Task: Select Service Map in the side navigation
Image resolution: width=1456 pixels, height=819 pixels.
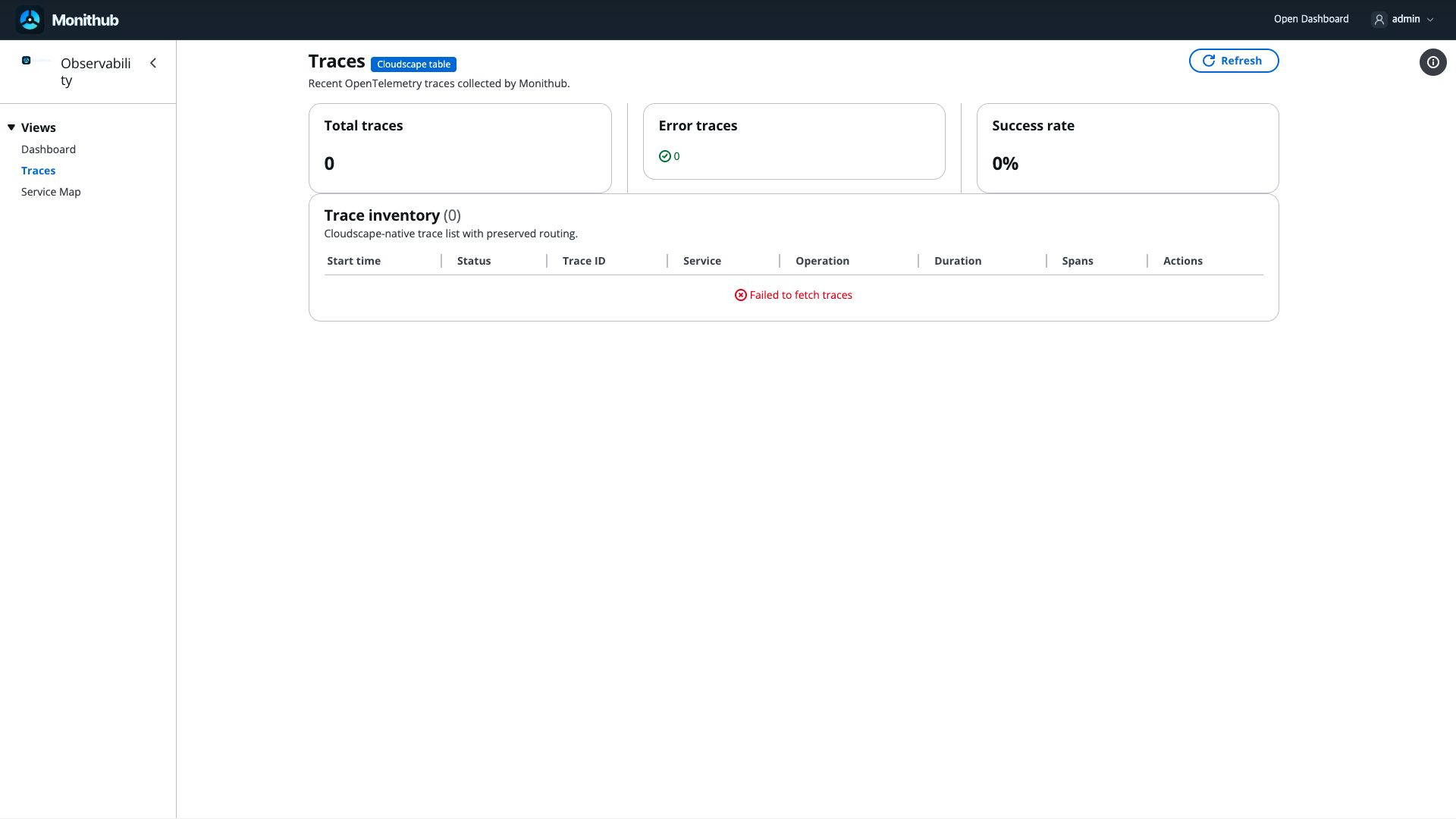Action: (x=51, y=192)
